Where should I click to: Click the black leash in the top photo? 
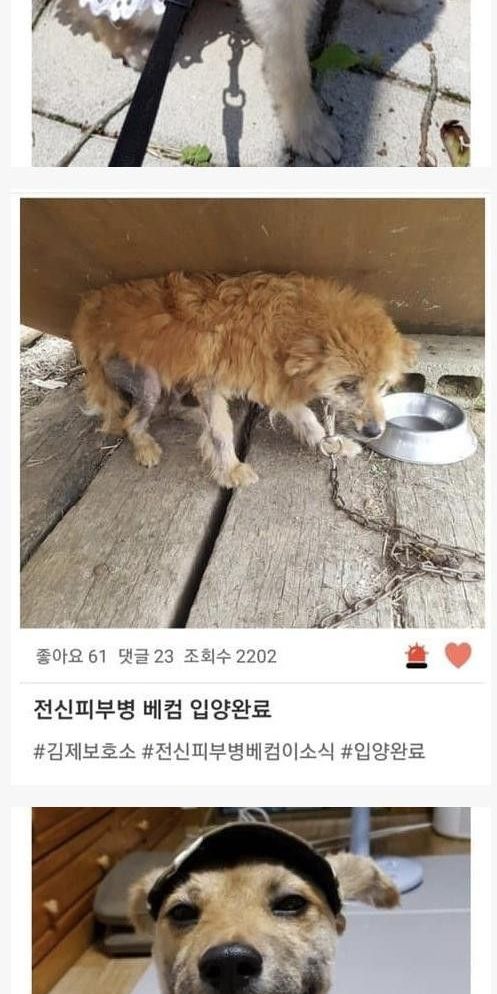tap(152, 82)
